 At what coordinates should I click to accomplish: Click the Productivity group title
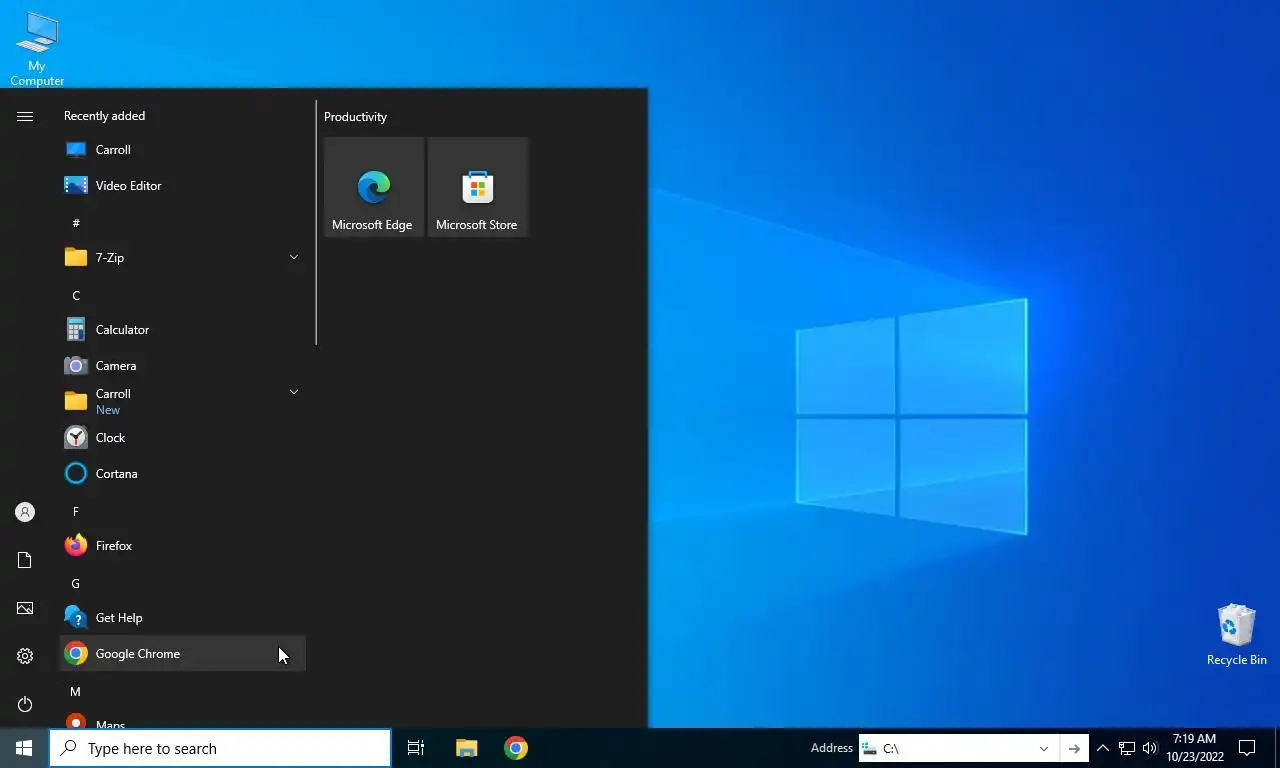355,117
